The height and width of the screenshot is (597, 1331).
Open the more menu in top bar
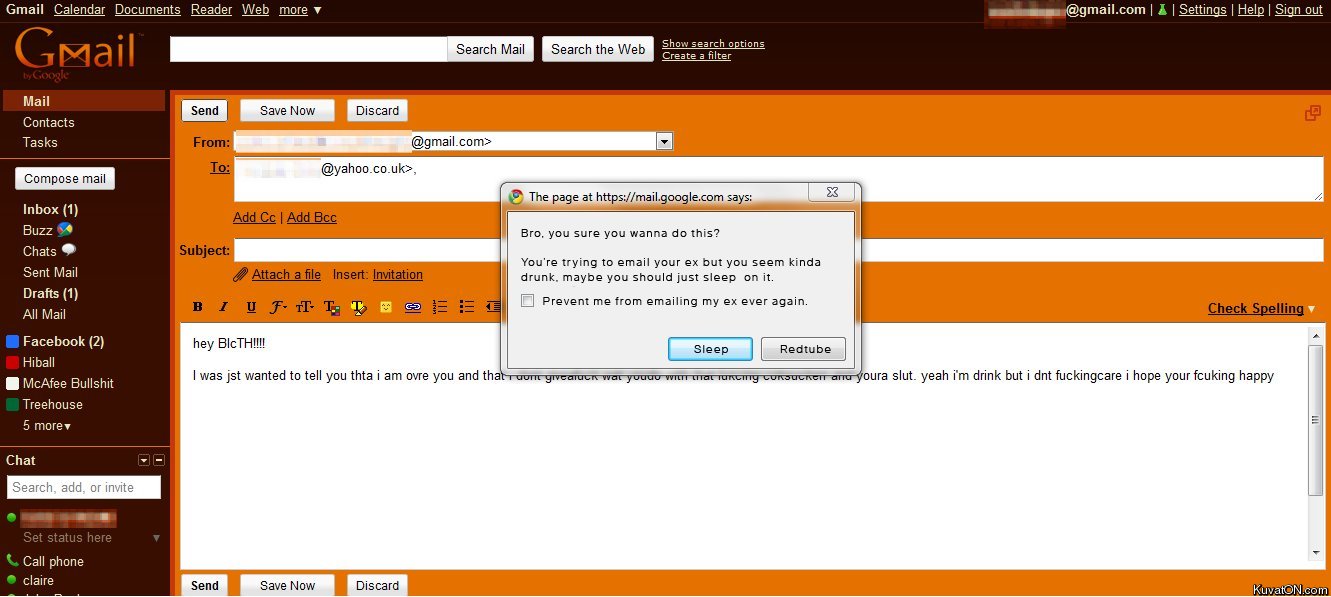tap(300, 9)
